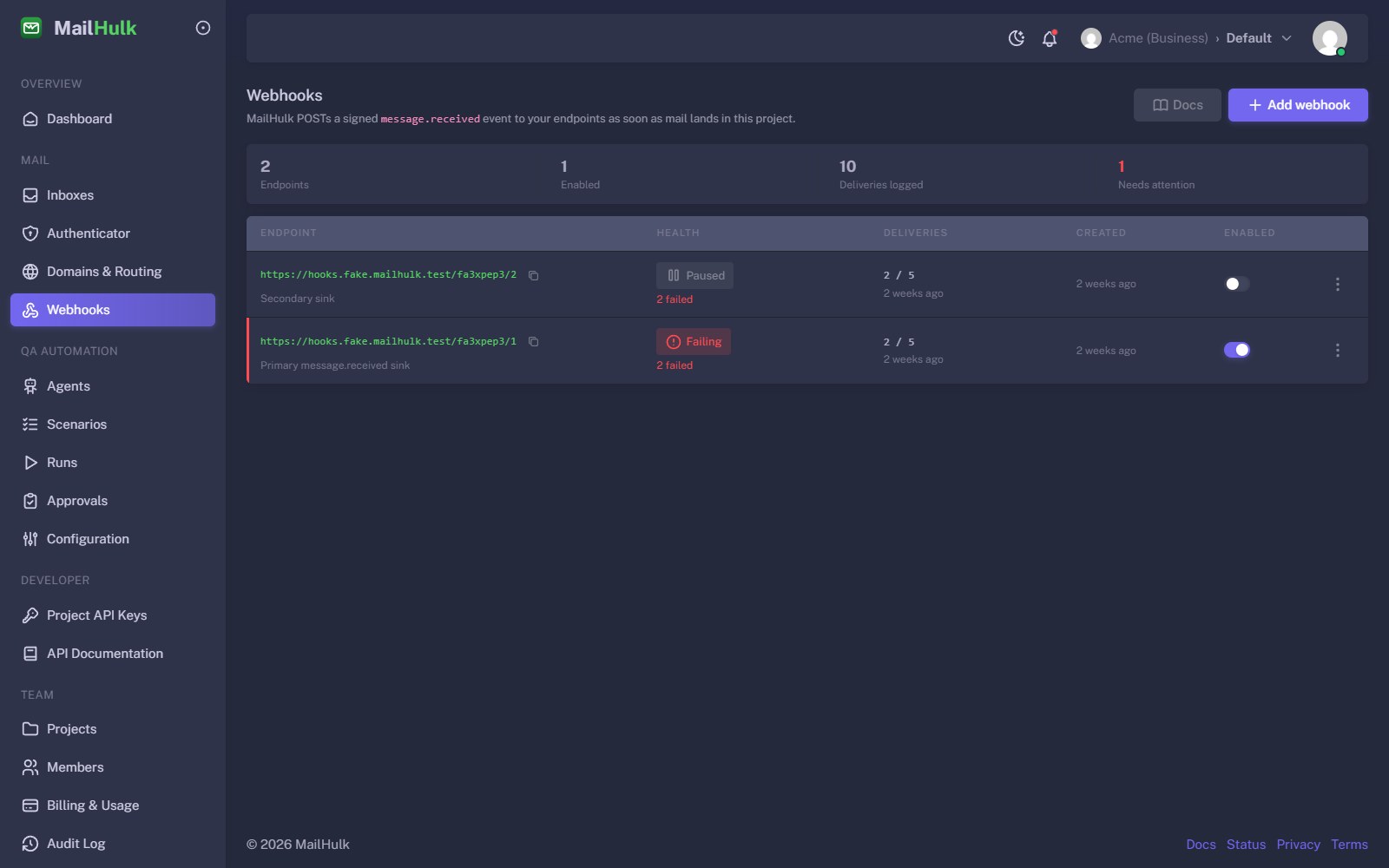The image size is (1389, 868).
Task: Click '2 failed' under Failing badge
Action: tap(675, 365)
